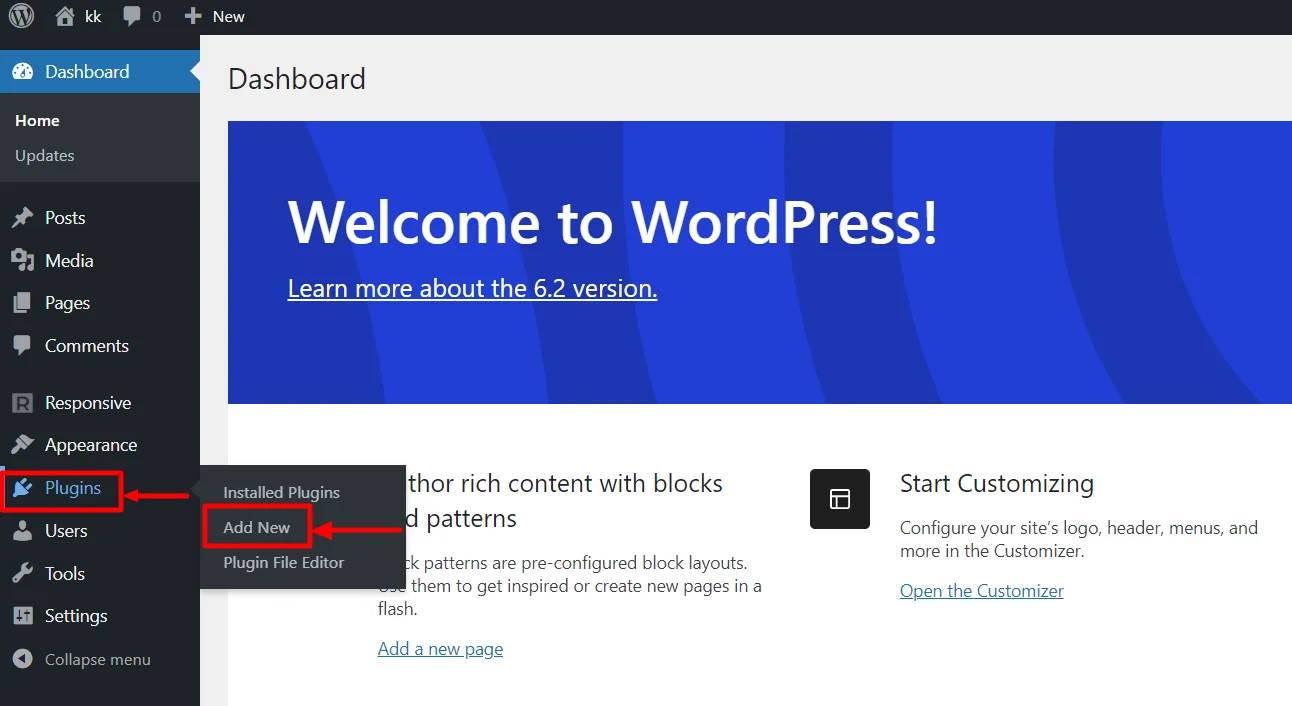Screen dimensions: 1292x706
Task: Click the Appearance paintbrush icon
Action: click(x=22, y=445)
